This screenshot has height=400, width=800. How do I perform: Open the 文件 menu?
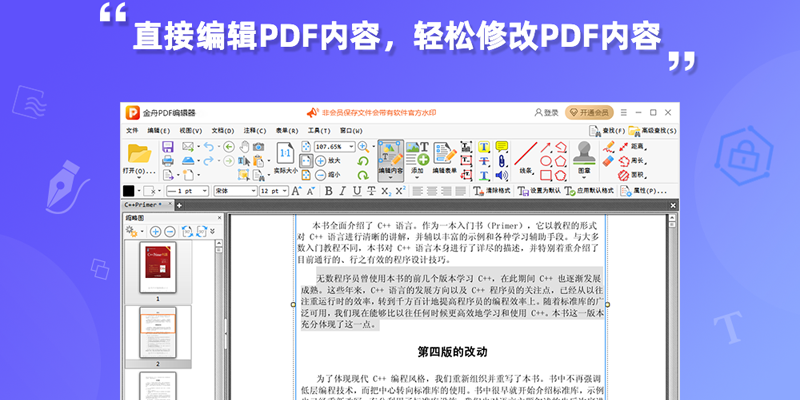pyautogui.click(x=132, y=131)
